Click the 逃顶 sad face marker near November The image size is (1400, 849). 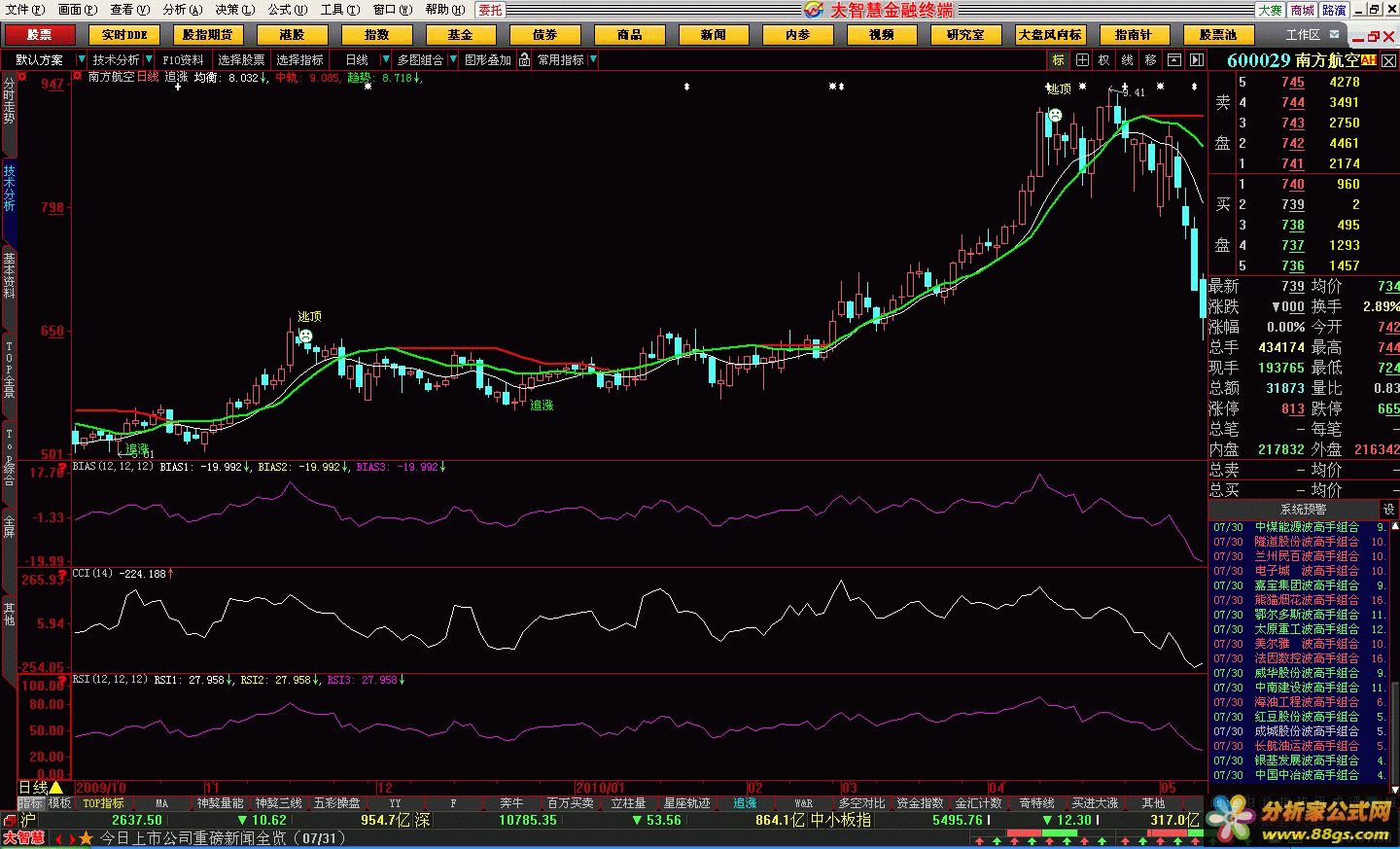coord(305,336)
